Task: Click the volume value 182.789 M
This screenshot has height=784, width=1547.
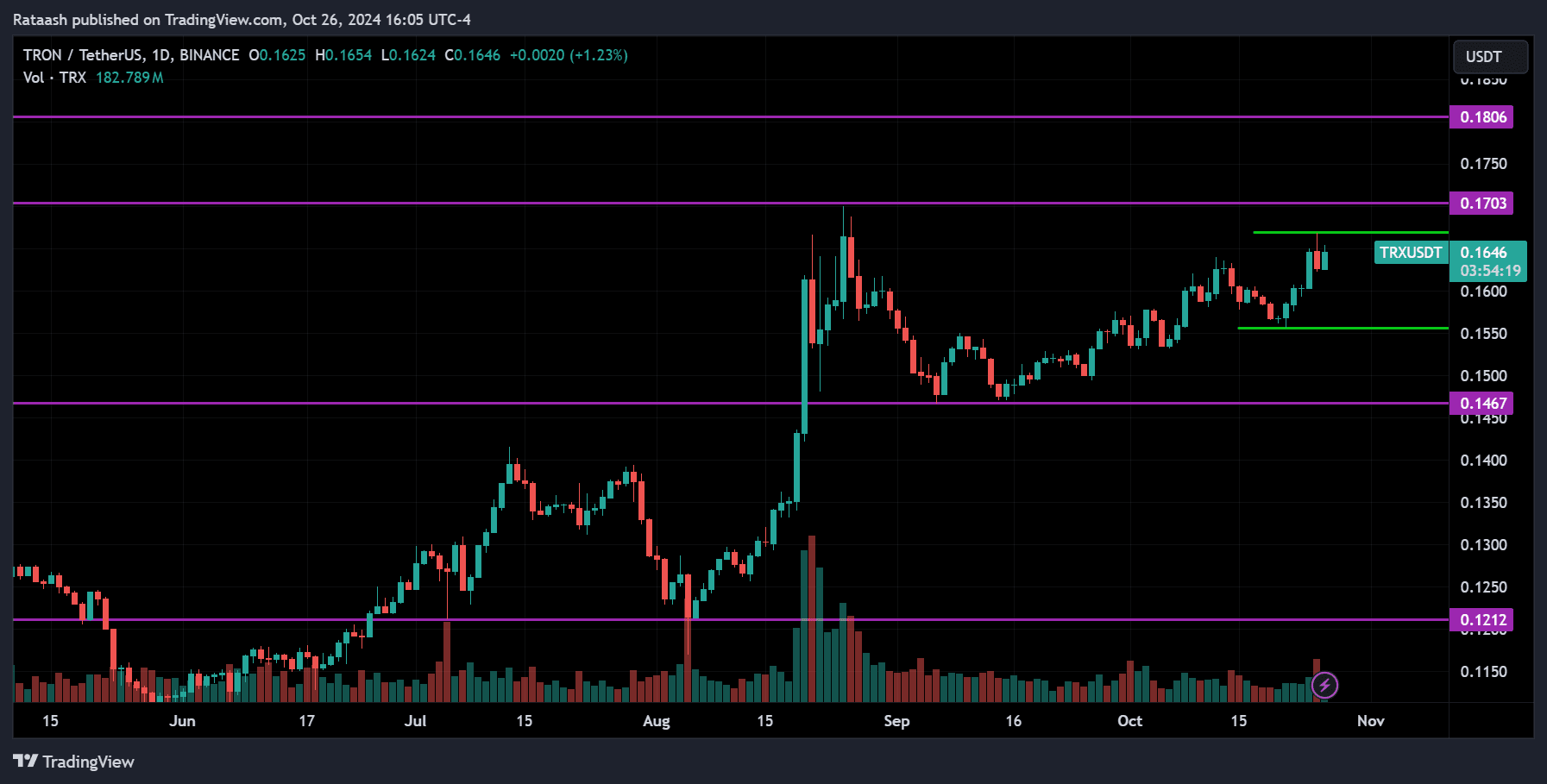Action: [129, 78]
